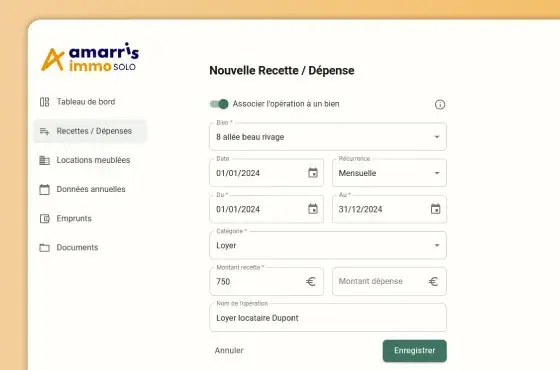The image size is (560, 370).
Task: Open the Récurrence dropdown set to Mensuelle
Action: pyautogui.click(x=389, y=173)
